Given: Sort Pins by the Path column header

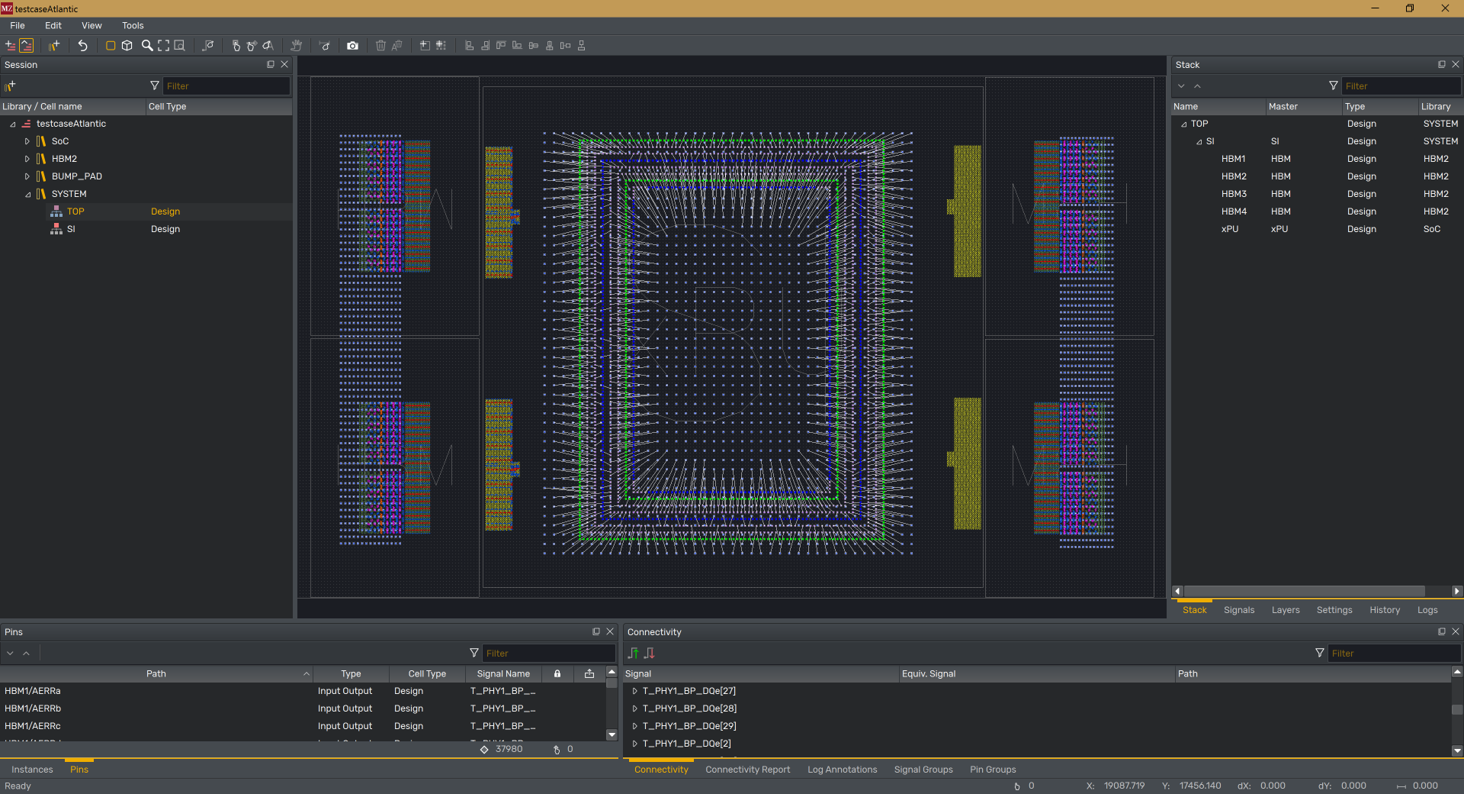Looking at the screenshot, I should point(156,674).
